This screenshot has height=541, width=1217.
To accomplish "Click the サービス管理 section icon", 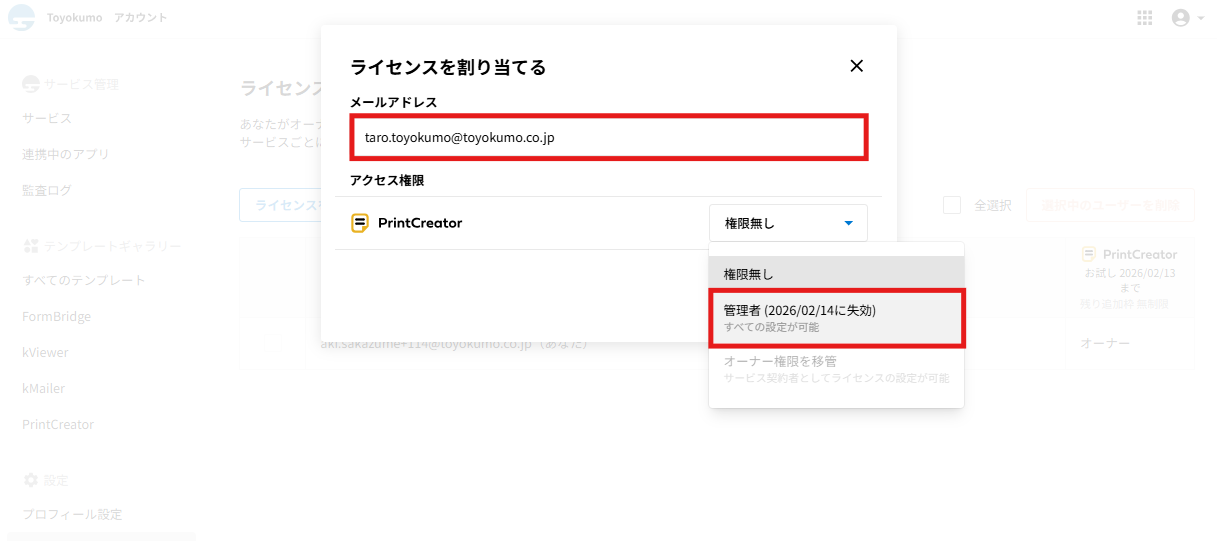I will pyautogui.click(x=31, y=84).
